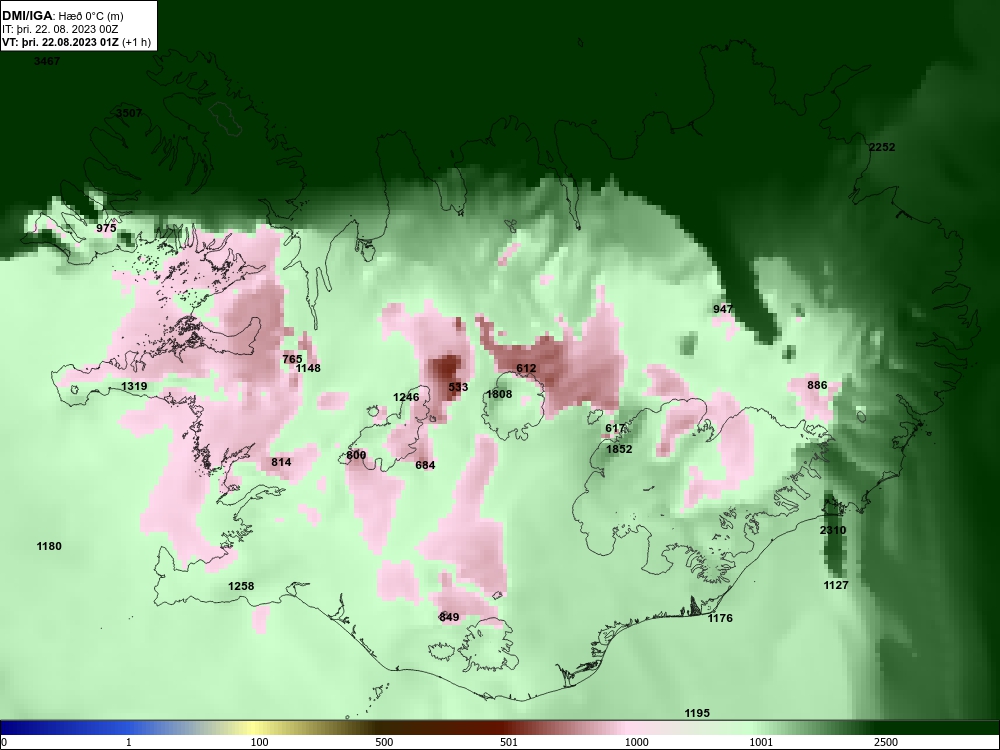Screen dimensions: 1000x750
Task: Click the map value 3467
Action: click(x=47, y=61)
